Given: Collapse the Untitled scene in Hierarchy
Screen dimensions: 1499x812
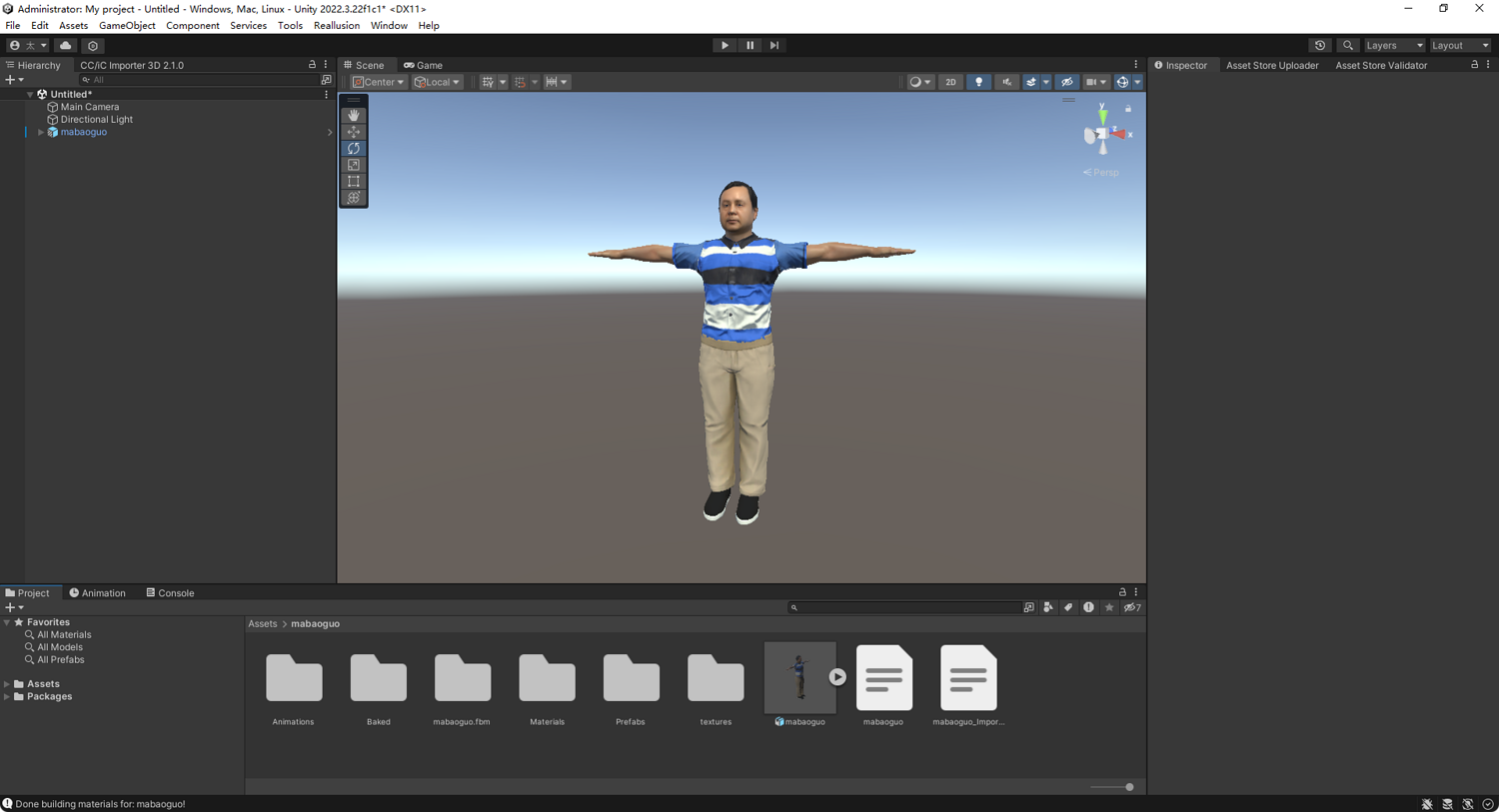Looking at the screenshot, I should (x=30, y=94).
